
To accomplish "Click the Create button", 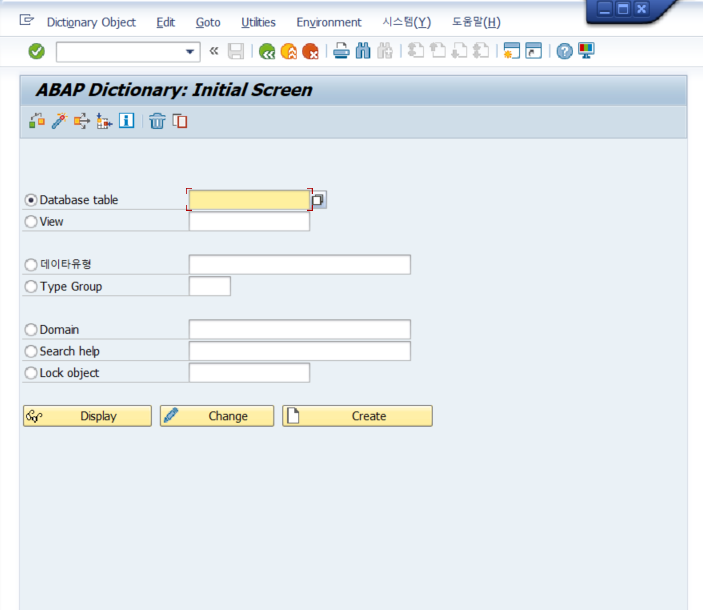I will pyautogui.click(x=357, y=416).
